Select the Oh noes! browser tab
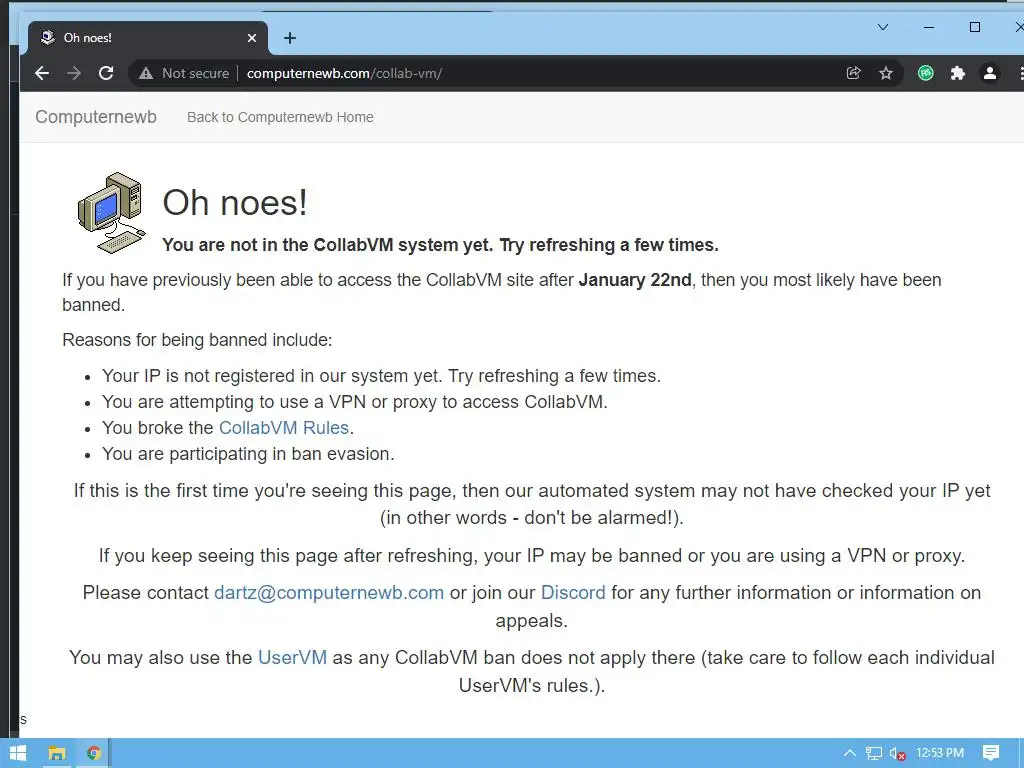Viewport: 1024px width, 768px height. click(x=148, y=38)
